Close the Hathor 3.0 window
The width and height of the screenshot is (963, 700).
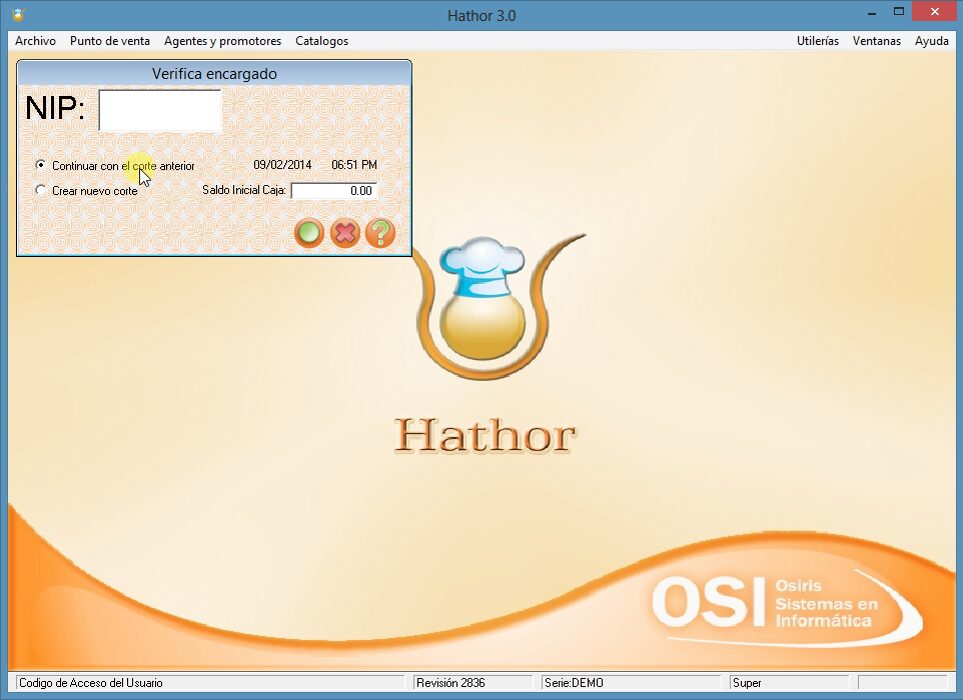(934, 12)
